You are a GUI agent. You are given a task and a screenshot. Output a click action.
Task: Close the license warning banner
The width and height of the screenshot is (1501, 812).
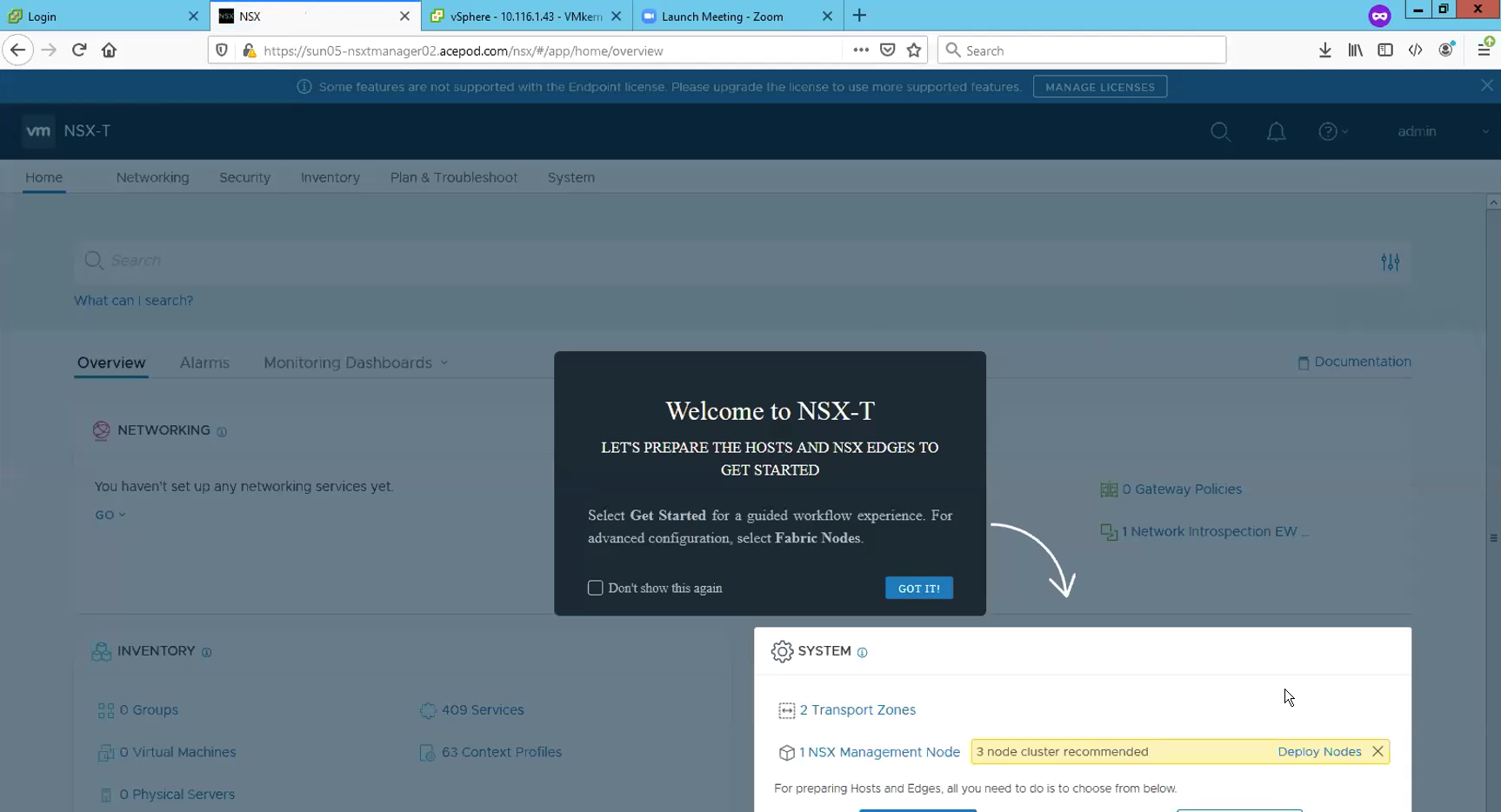point(1487,85)
